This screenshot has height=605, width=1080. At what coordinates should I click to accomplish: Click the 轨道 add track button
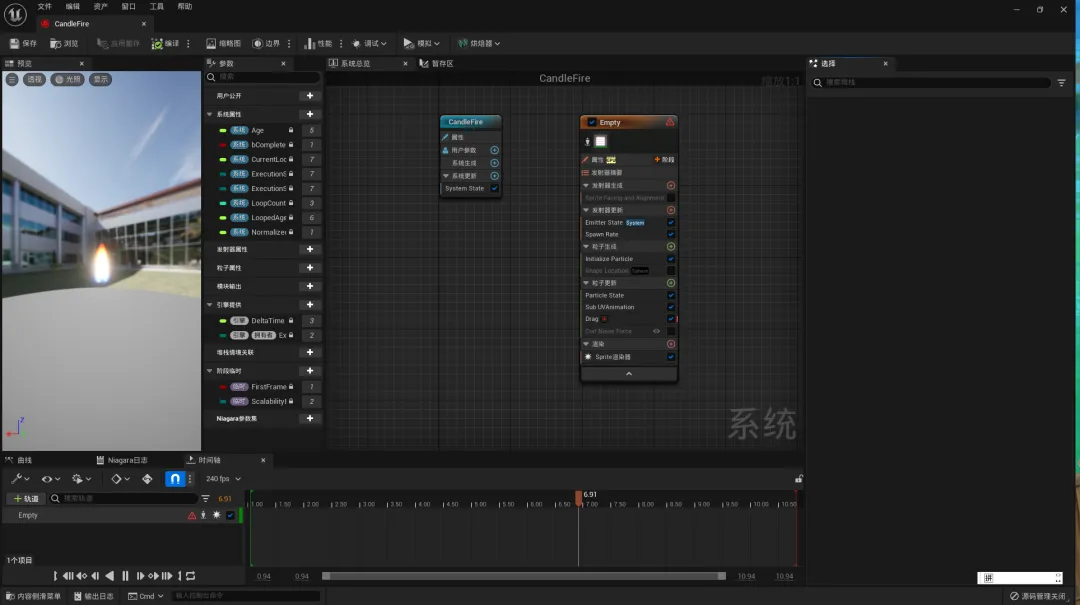point(25,498)
